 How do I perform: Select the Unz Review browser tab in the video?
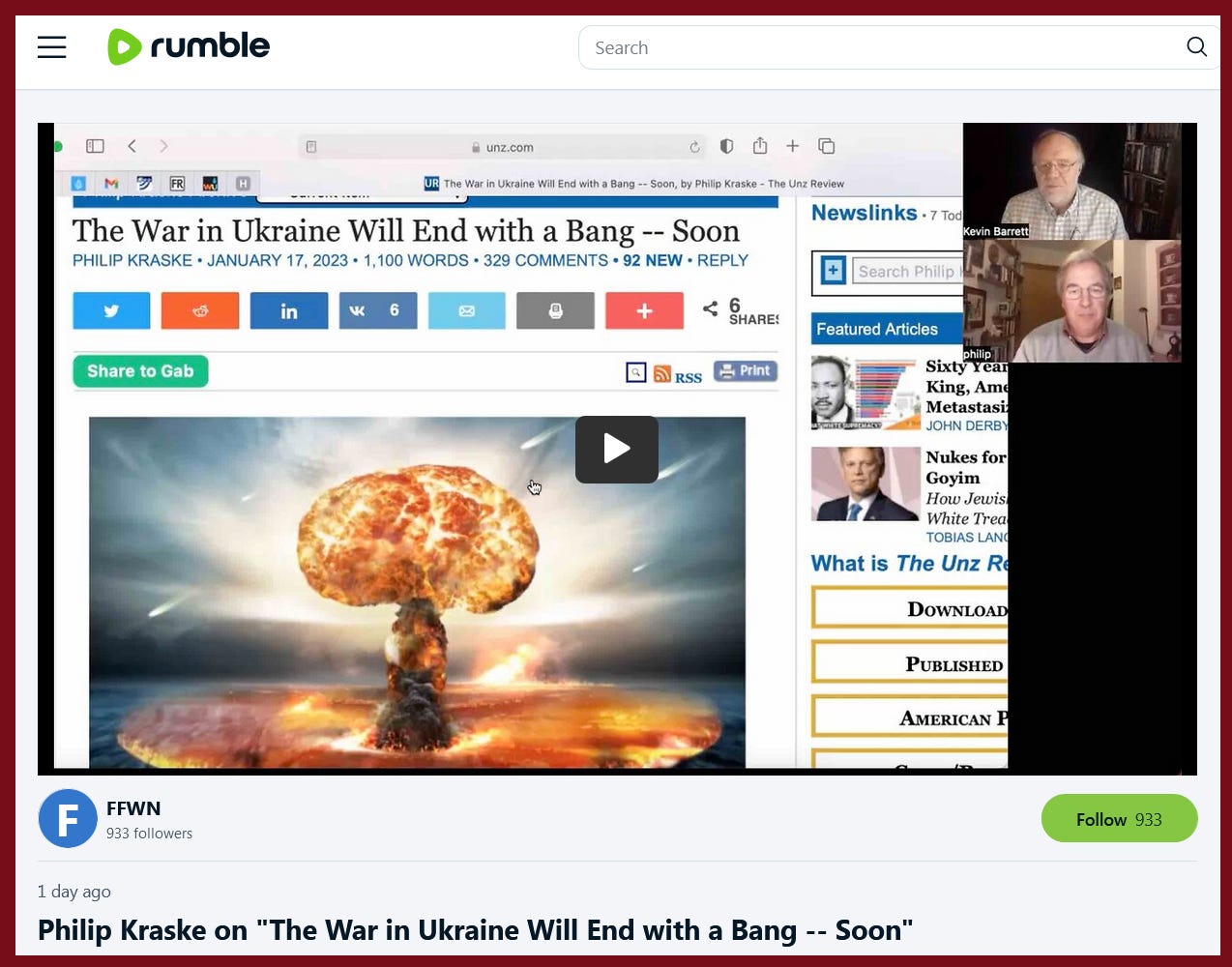coord(634,184)
